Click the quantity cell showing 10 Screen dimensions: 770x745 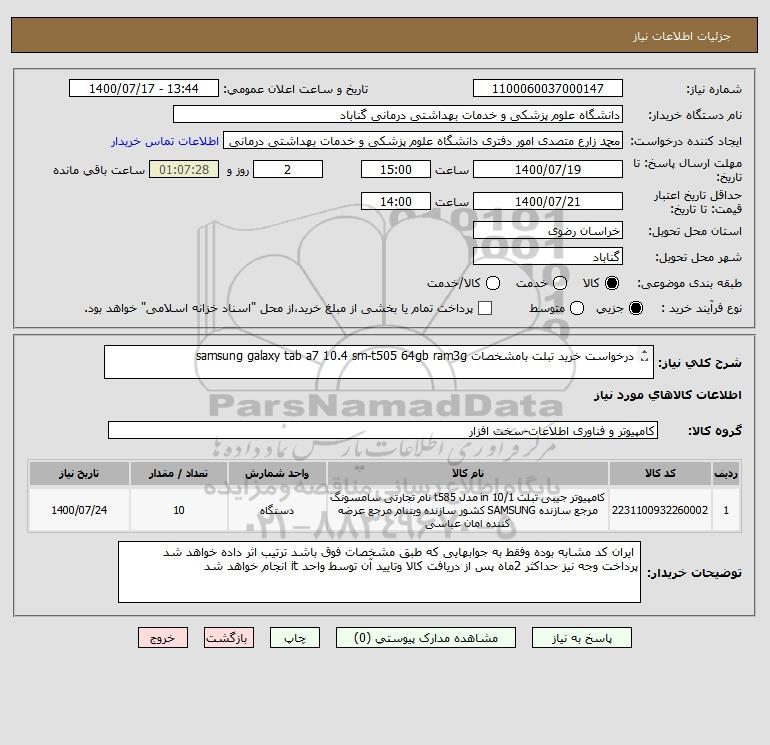coord(179,510)
